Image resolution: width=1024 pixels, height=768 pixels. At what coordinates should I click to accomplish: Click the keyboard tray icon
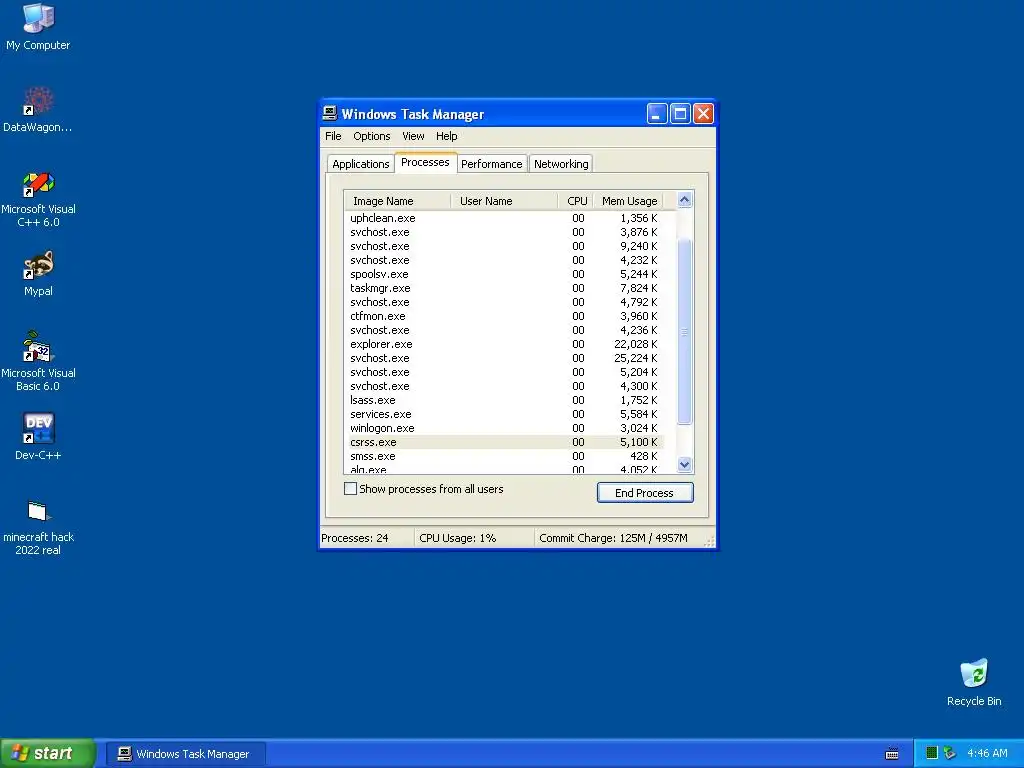(x=891, y=754)
